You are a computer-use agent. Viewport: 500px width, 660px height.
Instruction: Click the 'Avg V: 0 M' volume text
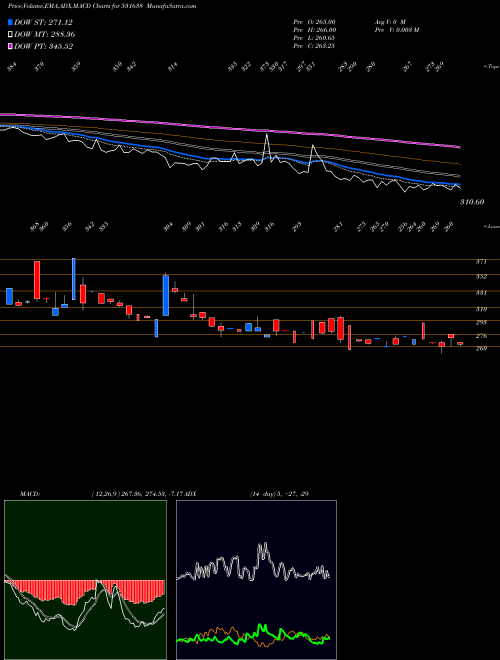tap(389, 21)
